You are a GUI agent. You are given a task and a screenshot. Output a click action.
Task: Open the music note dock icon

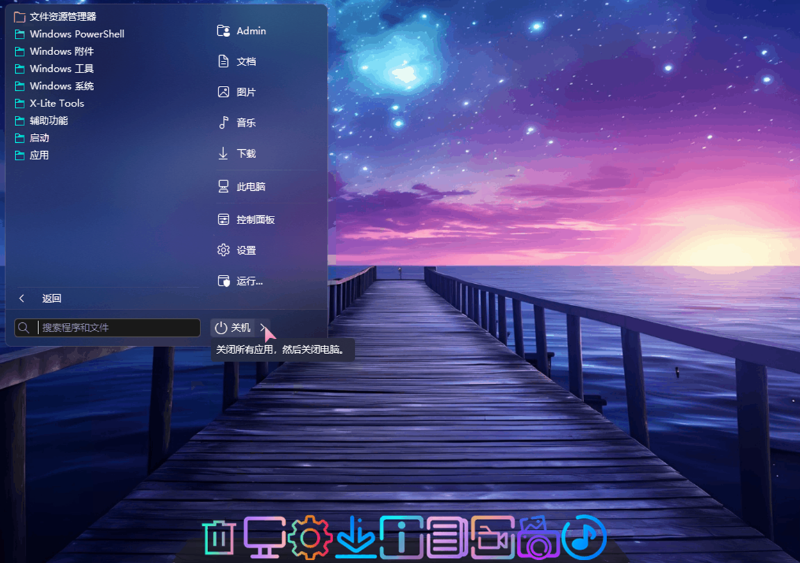[584, 537]
